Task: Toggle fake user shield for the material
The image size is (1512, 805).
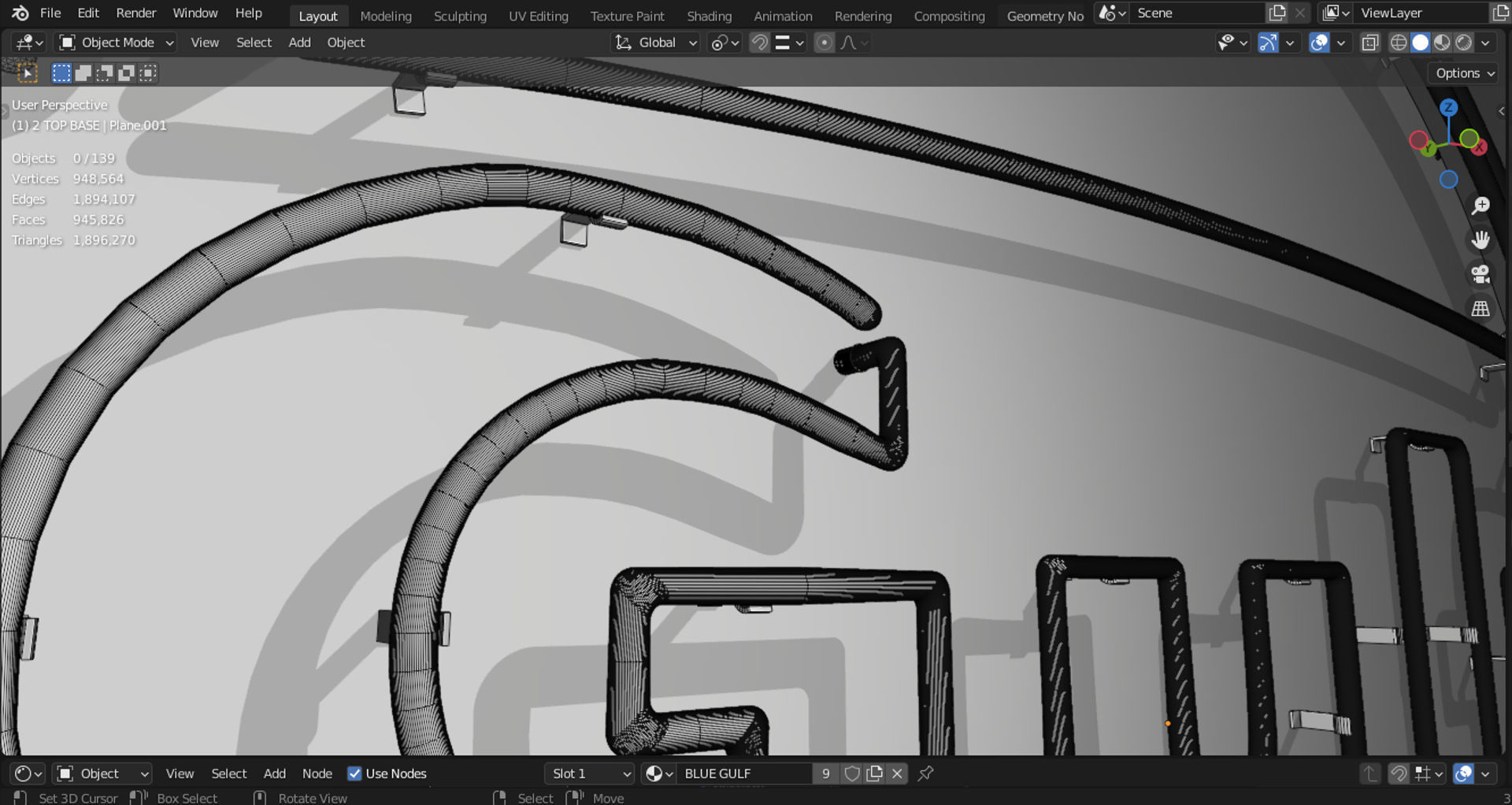Action: pyautogui.click(x=852, y=773)
